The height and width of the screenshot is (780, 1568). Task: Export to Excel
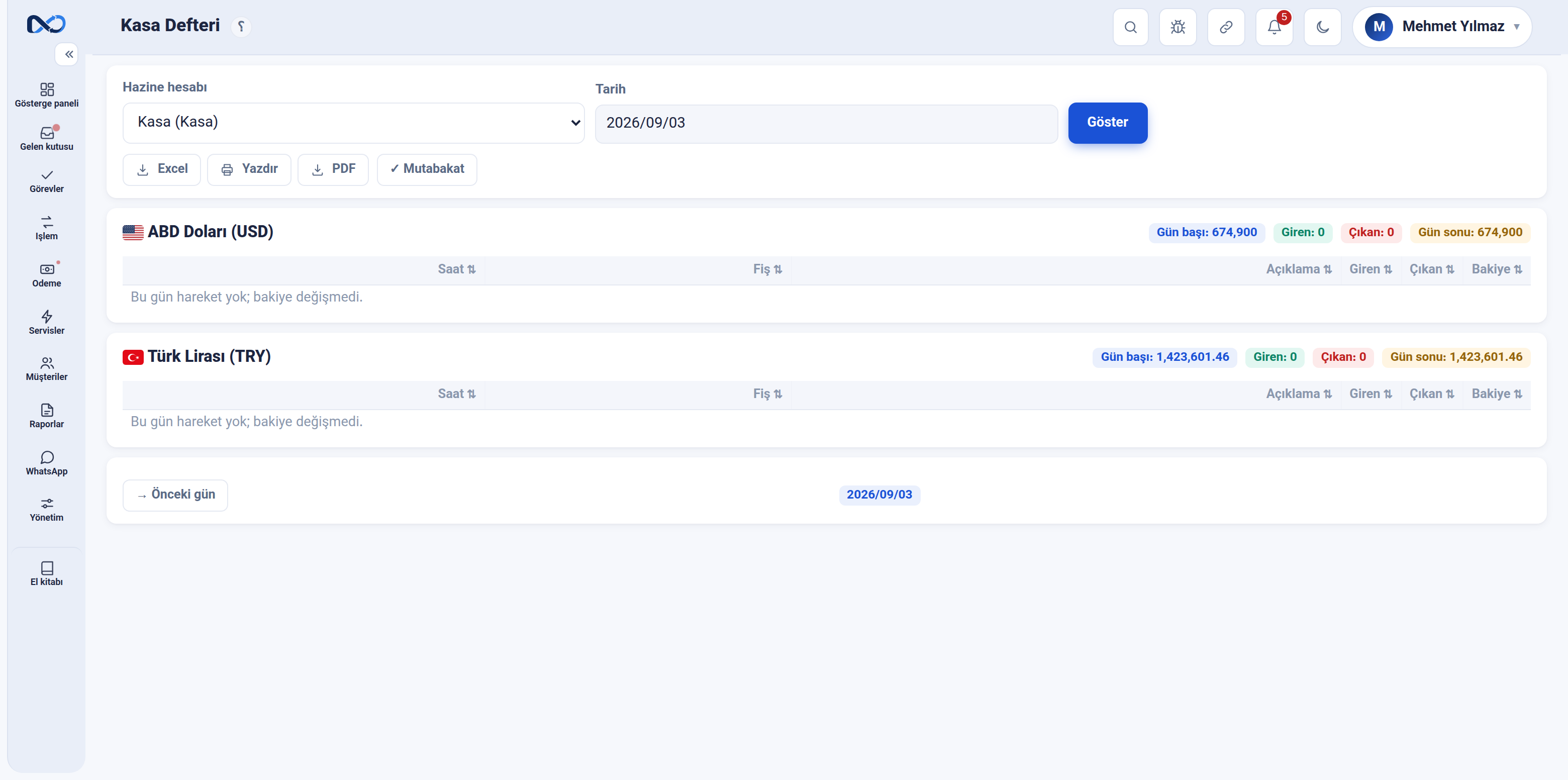point(162,169)
